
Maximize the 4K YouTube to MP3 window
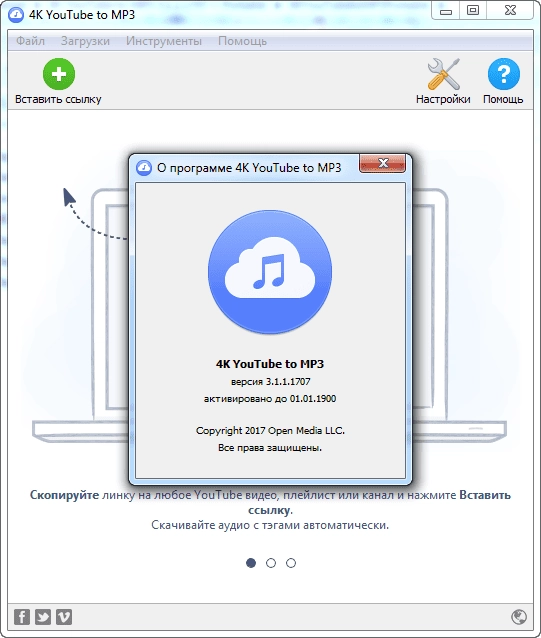tap(473, 11)
